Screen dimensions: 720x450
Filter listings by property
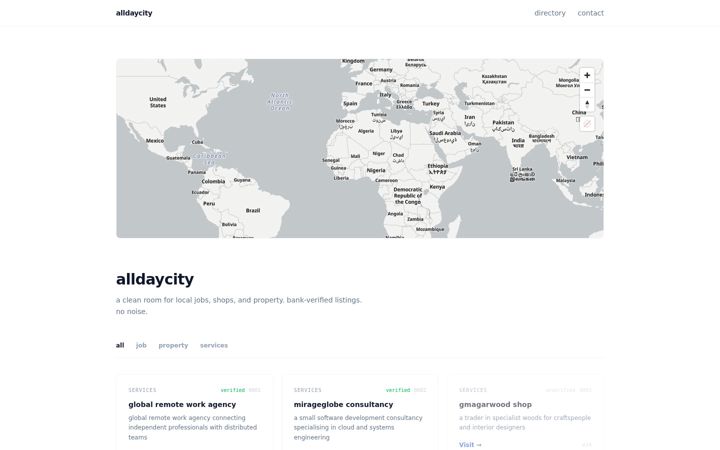click(x=173, y=345)
